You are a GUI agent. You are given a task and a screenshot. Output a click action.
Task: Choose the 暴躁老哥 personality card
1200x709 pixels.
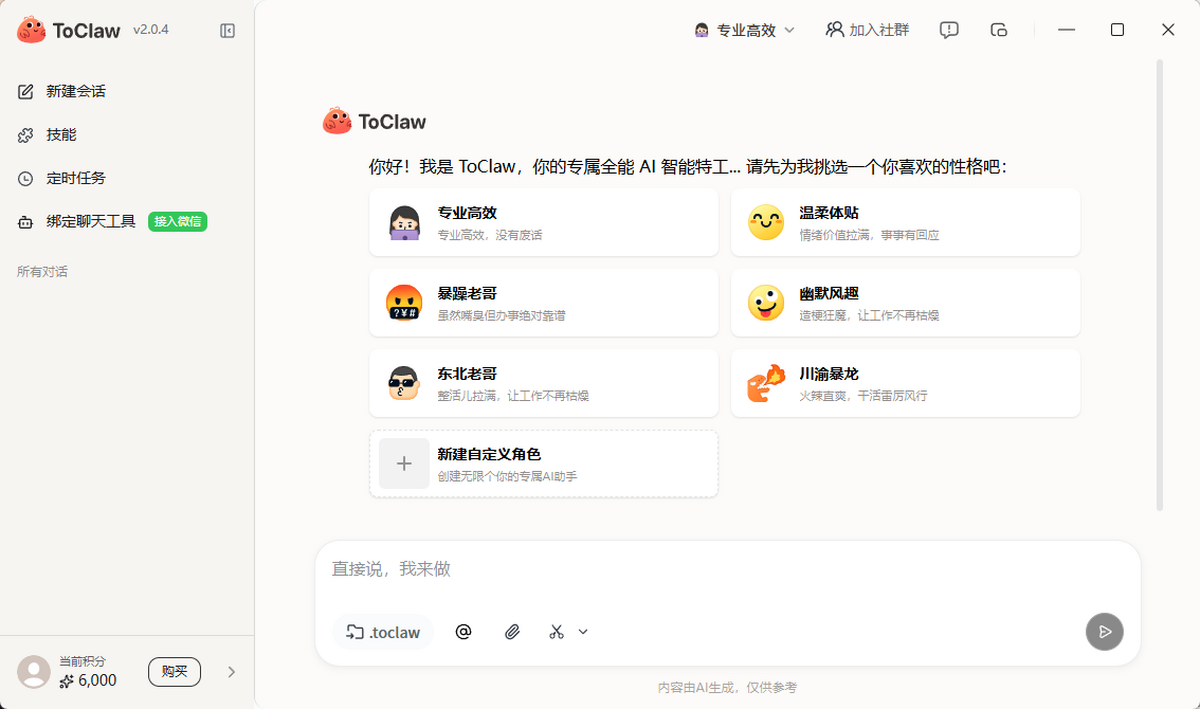pyautogui.click(x=543, y=303)
